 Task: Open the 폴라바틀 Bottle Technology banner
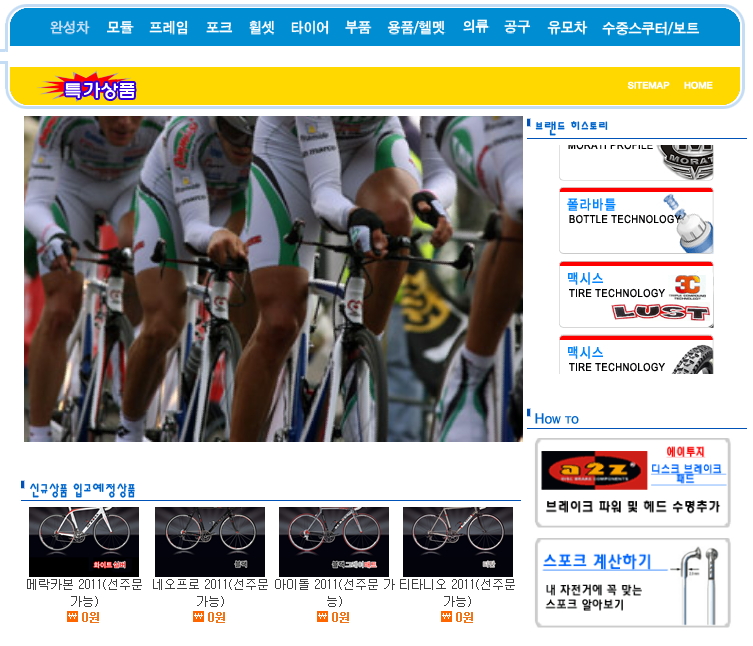click(x=636, y=221)
